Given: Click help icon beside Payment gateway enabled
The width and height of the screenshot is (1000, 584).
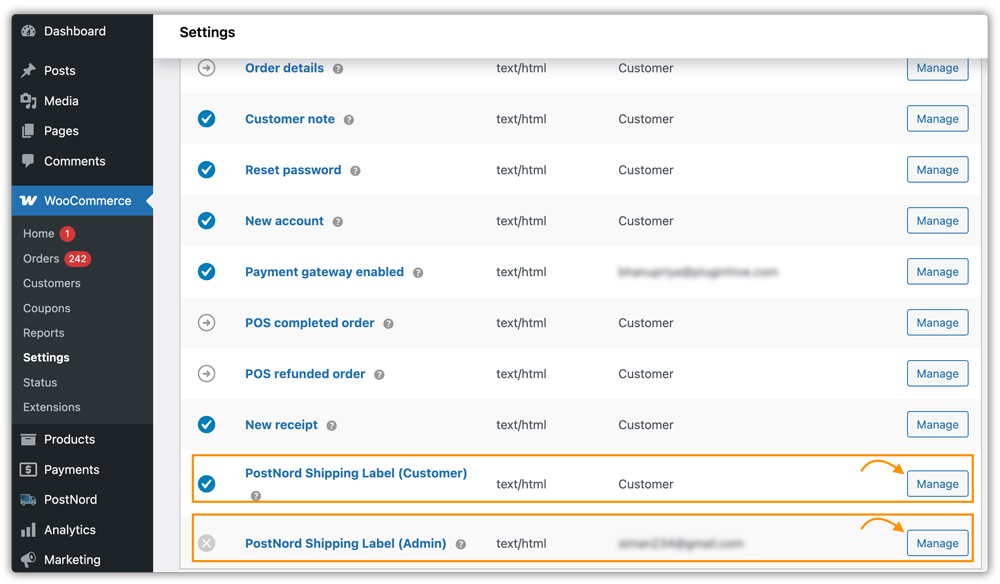Looking at the screenshot, I should coord(418,273).
